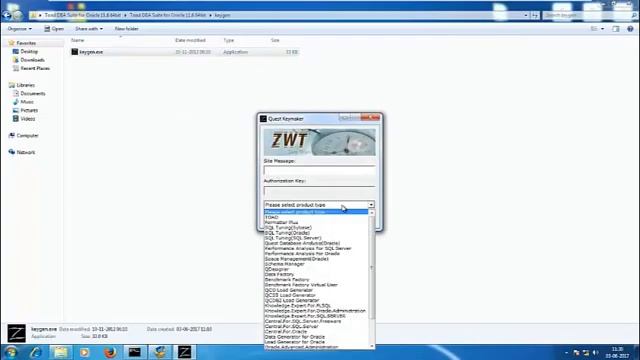Click the product list scrollbar up arrow
The height and width of the screenshot is (360, 640).
coord(372,213)
